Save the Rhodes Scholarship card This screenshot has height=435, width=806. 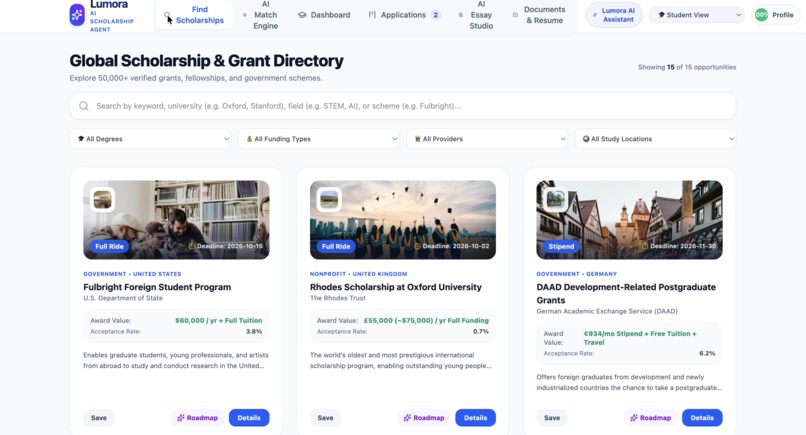click(x=325, y=418)
